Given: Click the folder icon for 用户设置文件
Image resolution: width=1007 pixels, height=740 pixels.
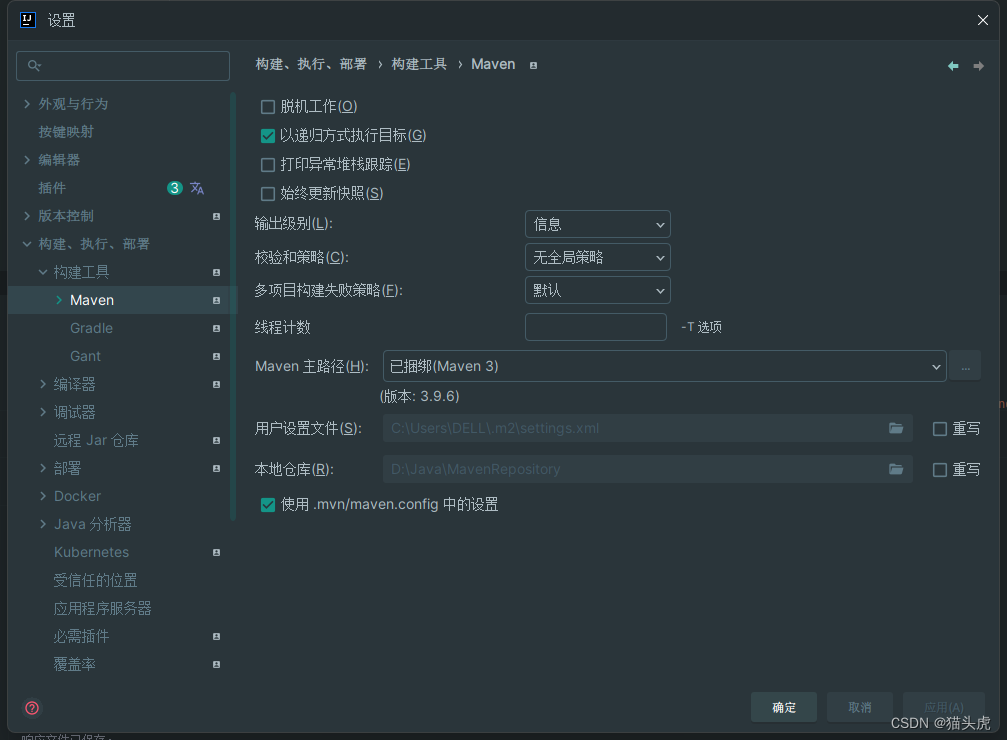Looking at the screenshot, I should (x=896, y=428).
